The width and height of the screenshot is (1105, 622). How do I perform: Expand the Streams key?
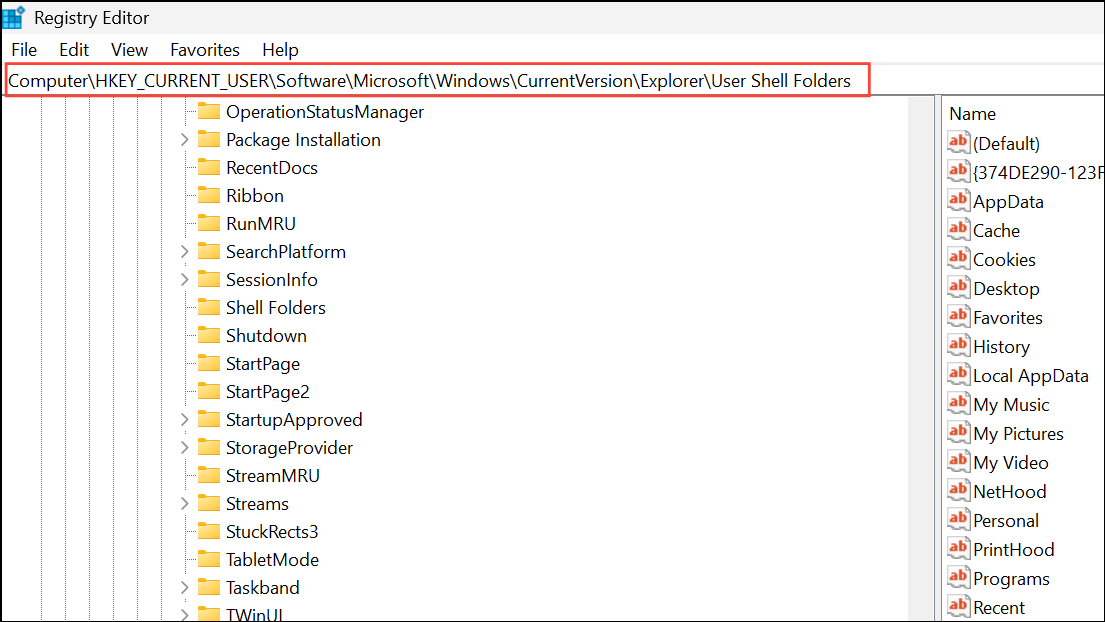point(184,503)
